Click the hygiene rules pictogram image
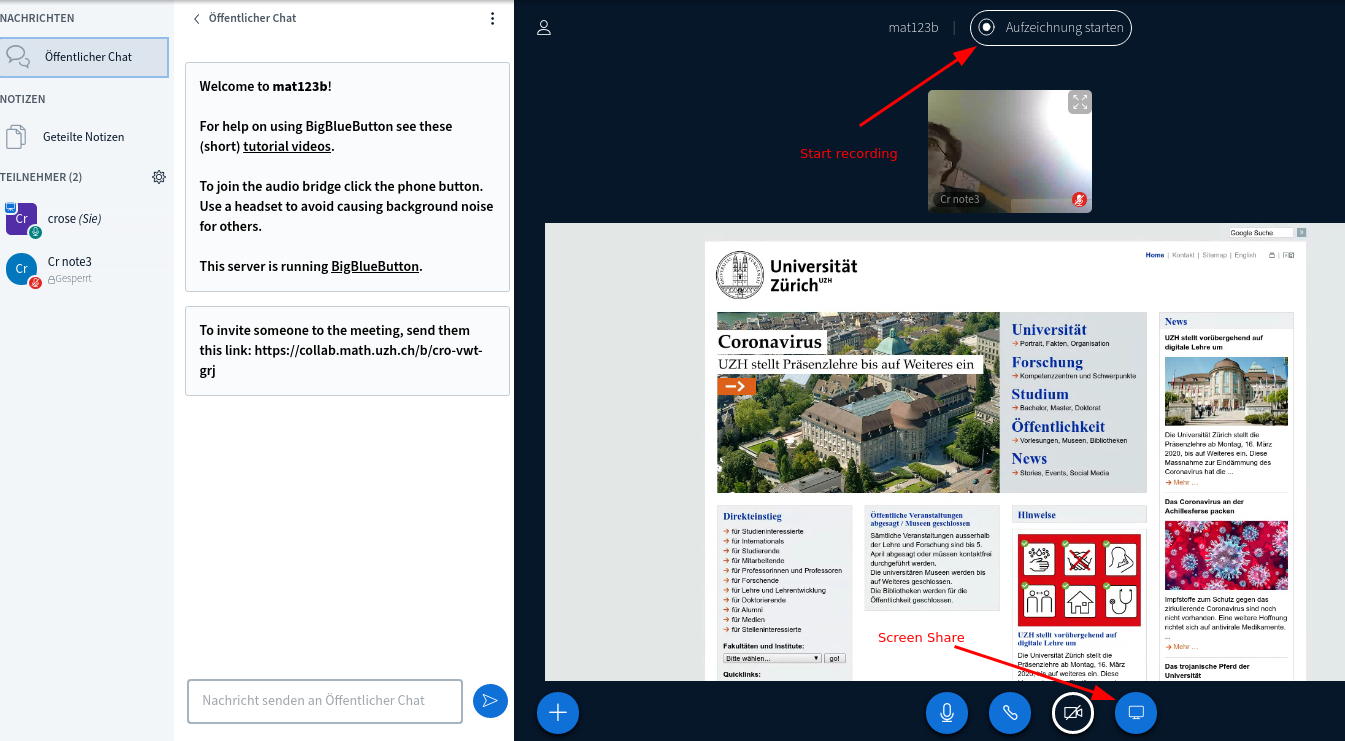This screenshot has width=1345, height=741. coord(1079,580)
